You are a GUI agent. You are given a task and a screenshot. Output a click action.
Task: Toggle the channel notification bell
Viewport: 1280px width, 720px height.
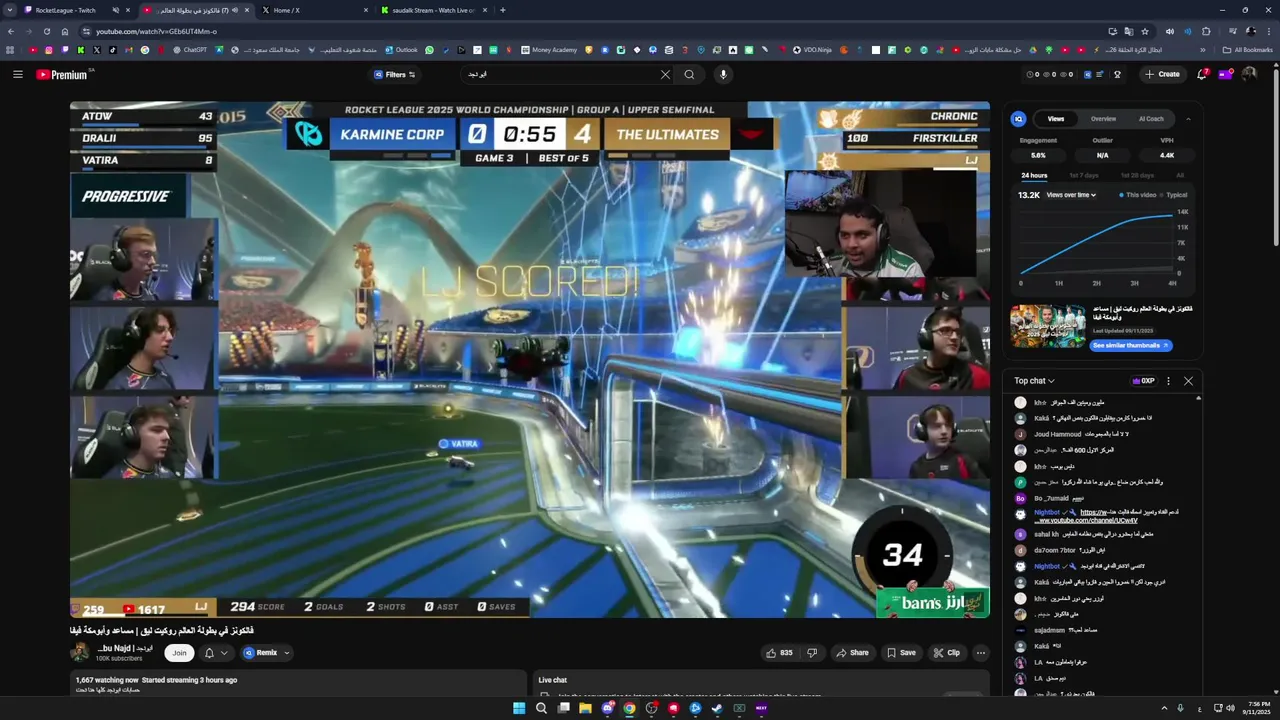pos(209,653)
